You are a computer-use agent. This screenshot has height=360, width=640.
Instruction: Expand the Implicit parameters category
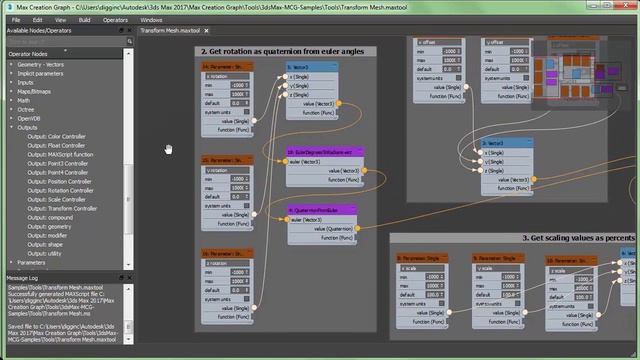11,73
